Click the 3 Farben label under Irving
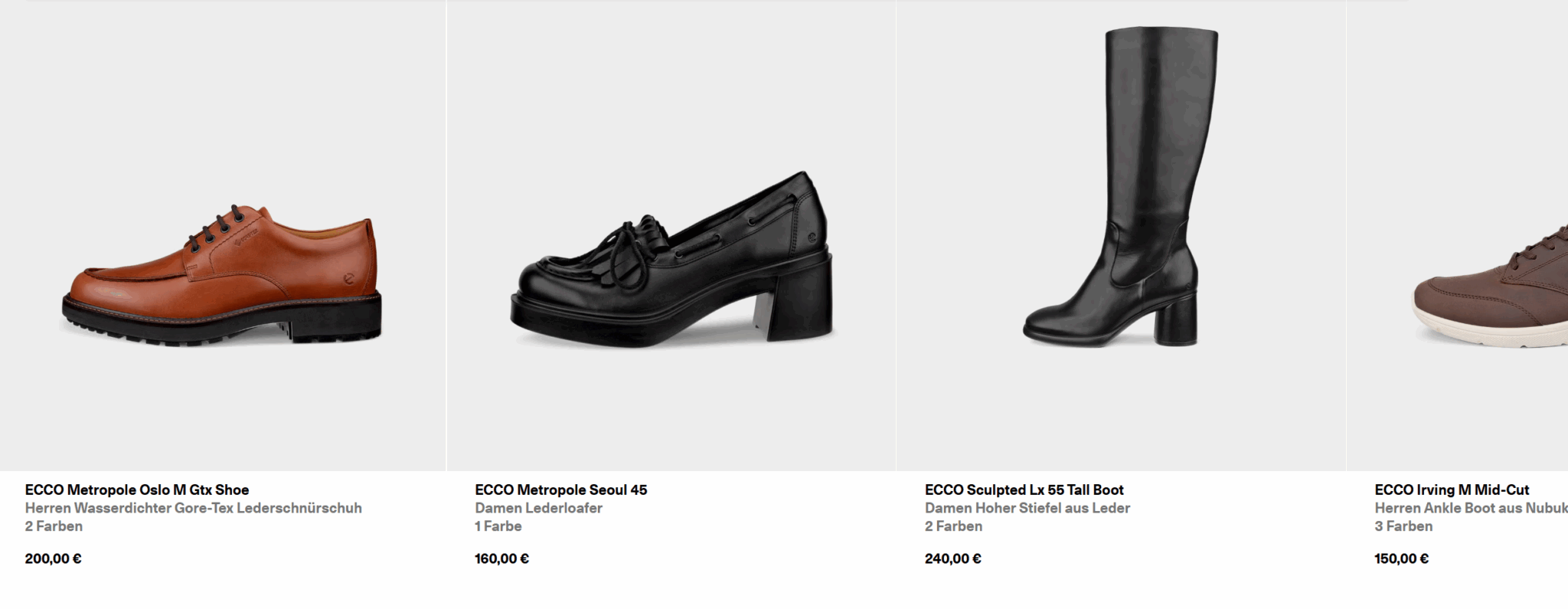 1403,526
